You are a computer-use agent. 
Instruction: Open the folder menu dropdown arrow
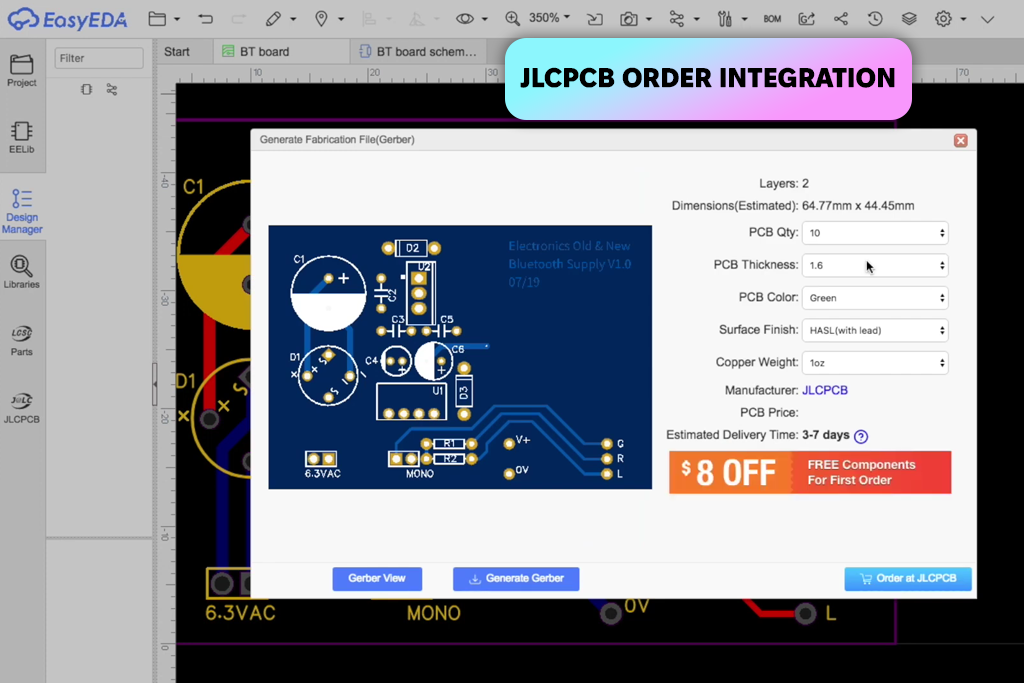pyautogui.click(x=177, y=20)
